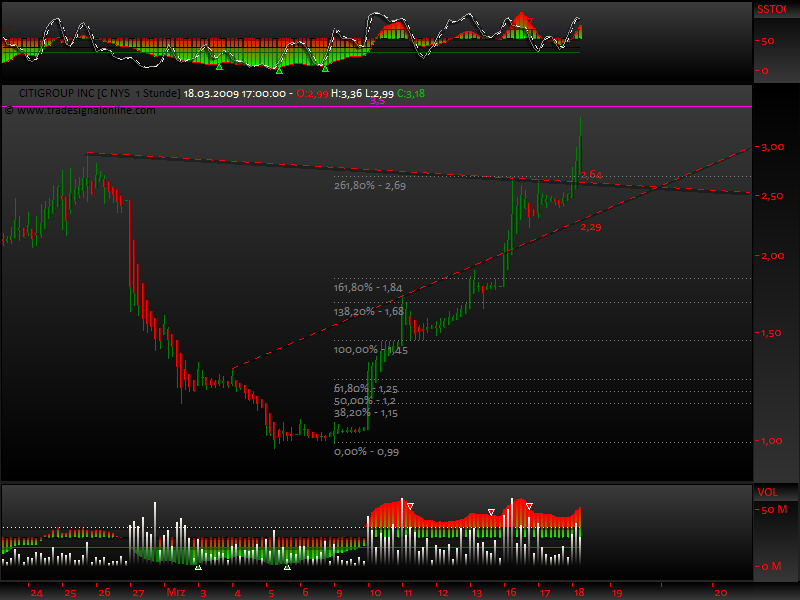Click the CITIGROUP INC chart title

click(99, 93)
